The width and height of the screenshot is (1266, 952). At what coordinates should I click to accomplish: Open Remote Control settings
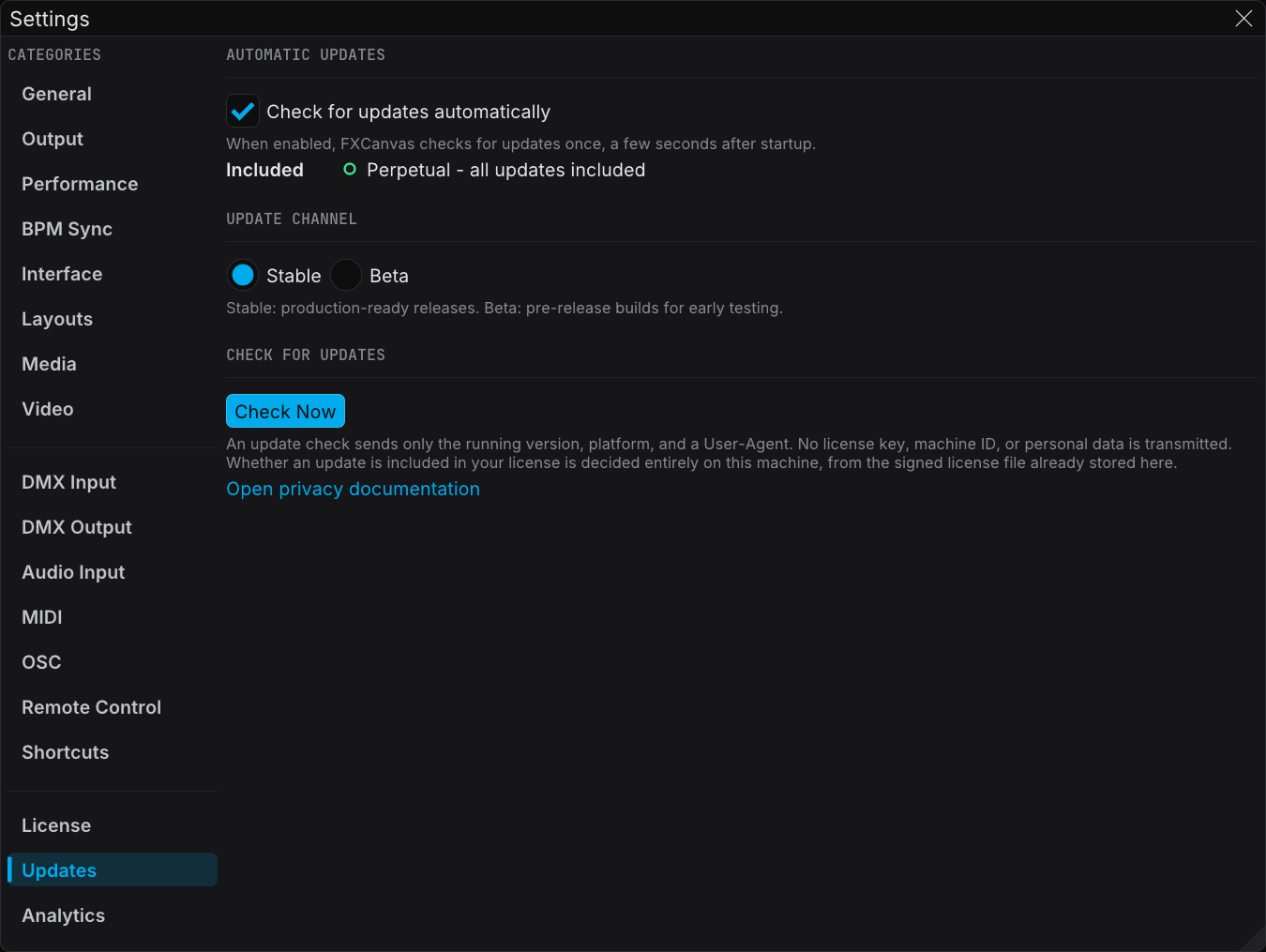pos(113,707)
